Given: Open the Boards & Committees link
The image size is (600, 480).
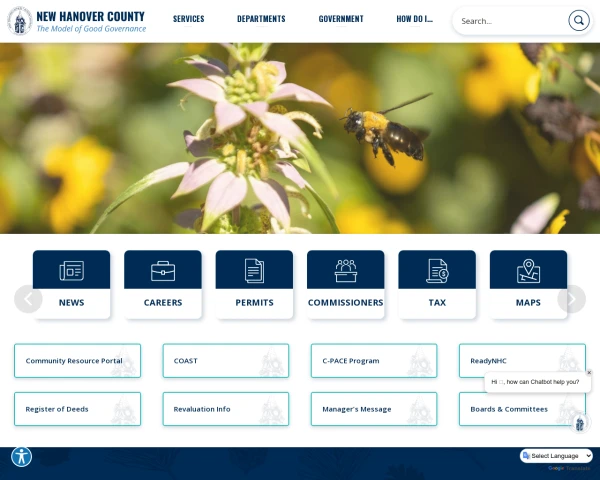Looking at the screenshot, I should coord(522,409).
